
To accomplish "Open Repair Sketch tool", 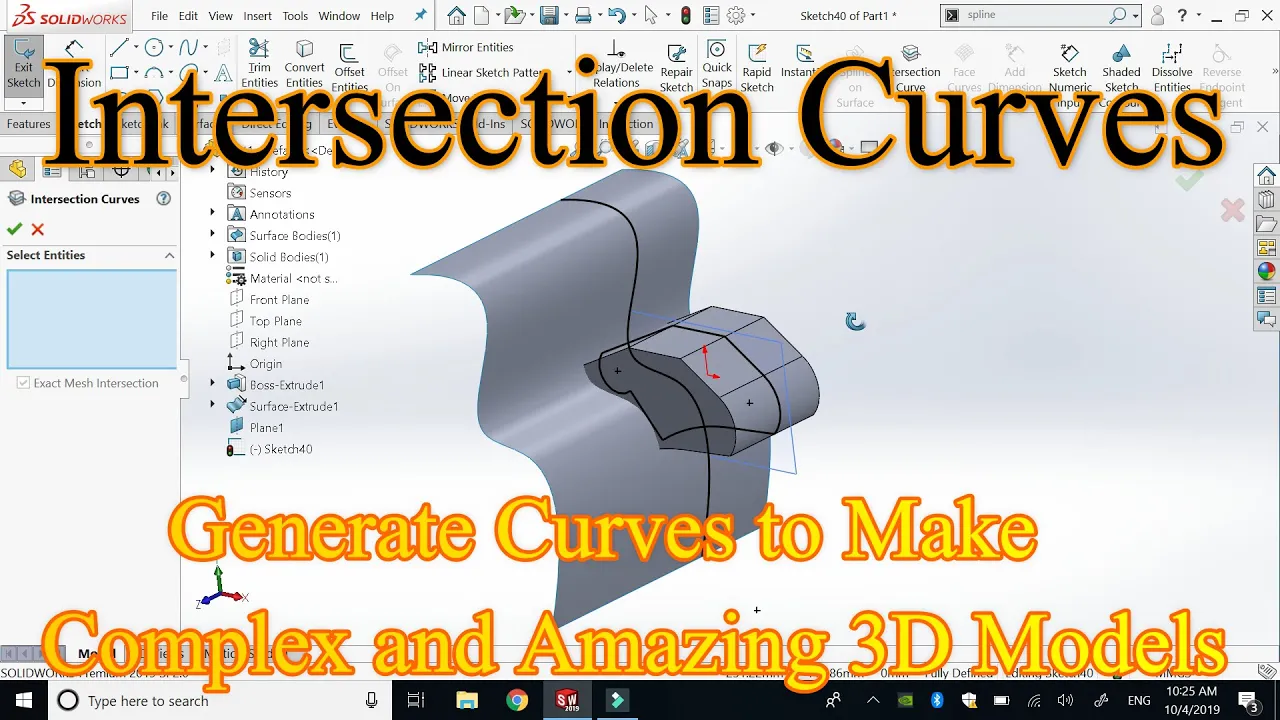I will pyautogui.click(x=676, y=68).
